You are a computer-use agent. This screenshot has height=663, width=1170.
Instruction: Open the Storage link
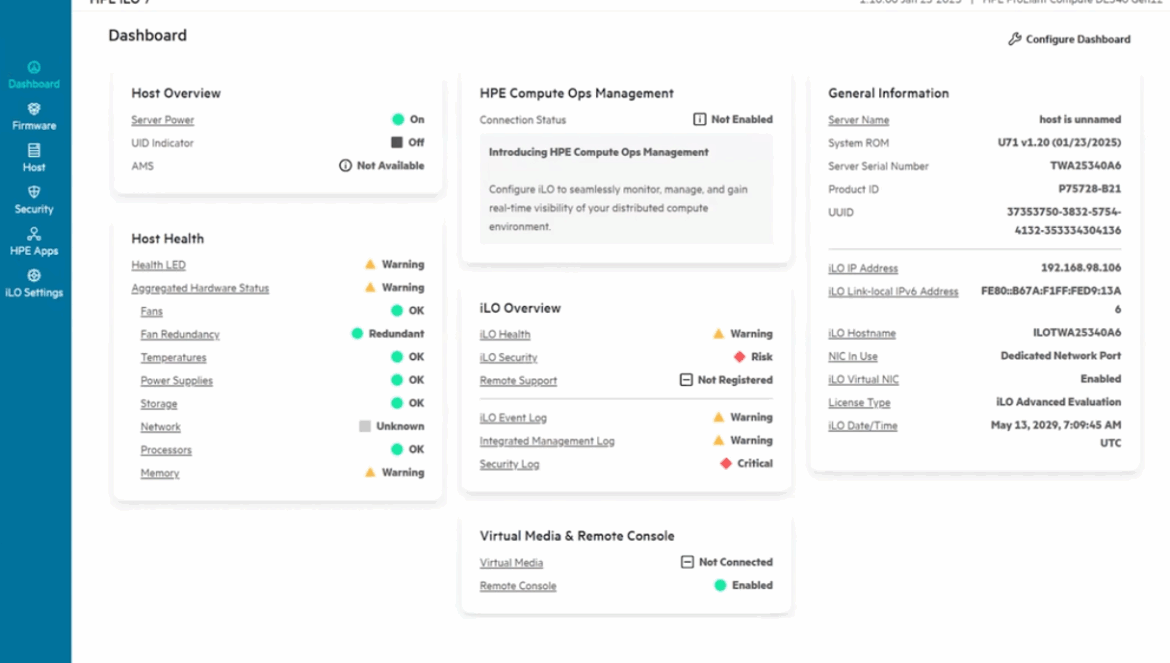tap(159, 403)
